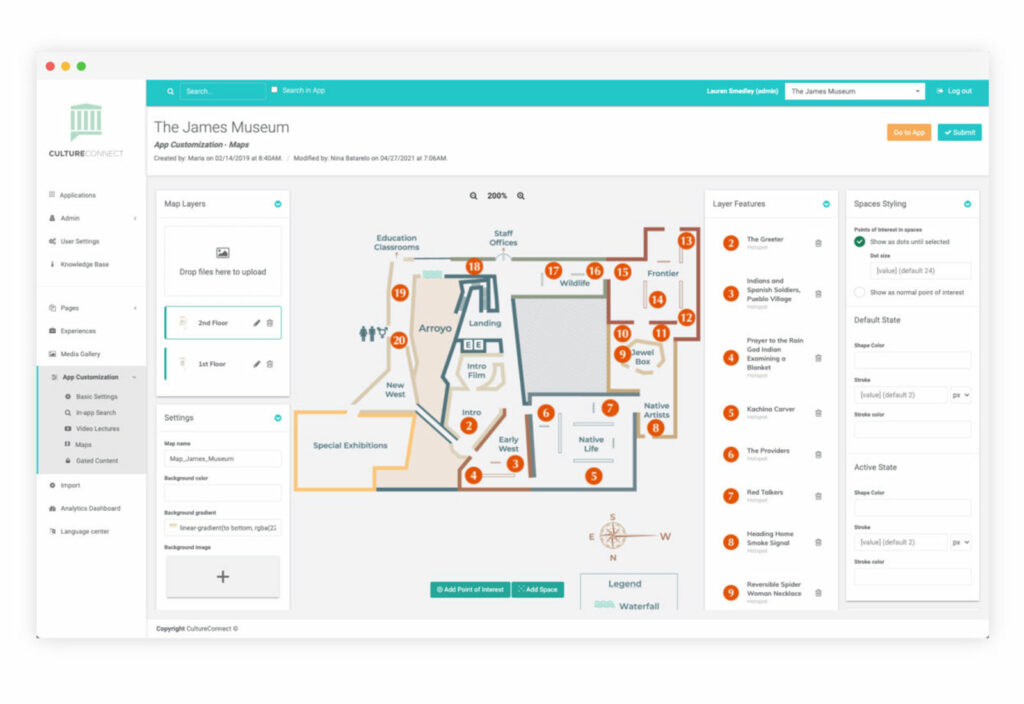Click hotspot marker 18 on the map
1024x704 pixels.
474,267
